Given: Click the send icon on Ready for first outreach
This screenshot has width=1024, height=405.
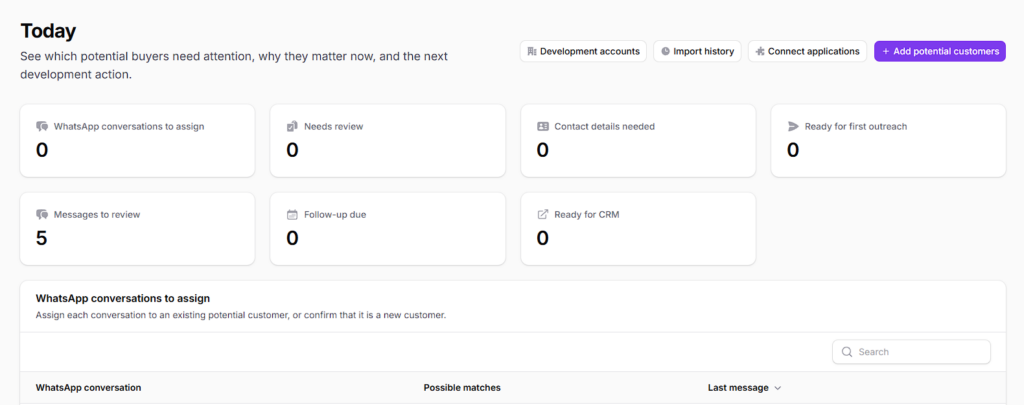Looking at the screenshot, I should click(x=793, y=126).
